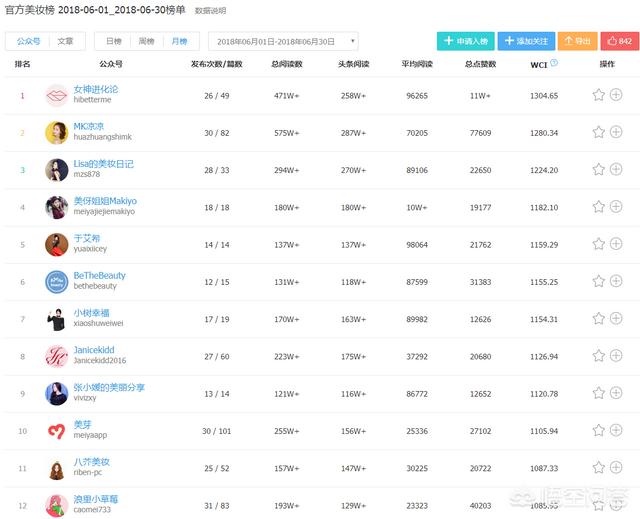Open the BeTheBeauty account link
640x519 pixels.
(100, 275)
